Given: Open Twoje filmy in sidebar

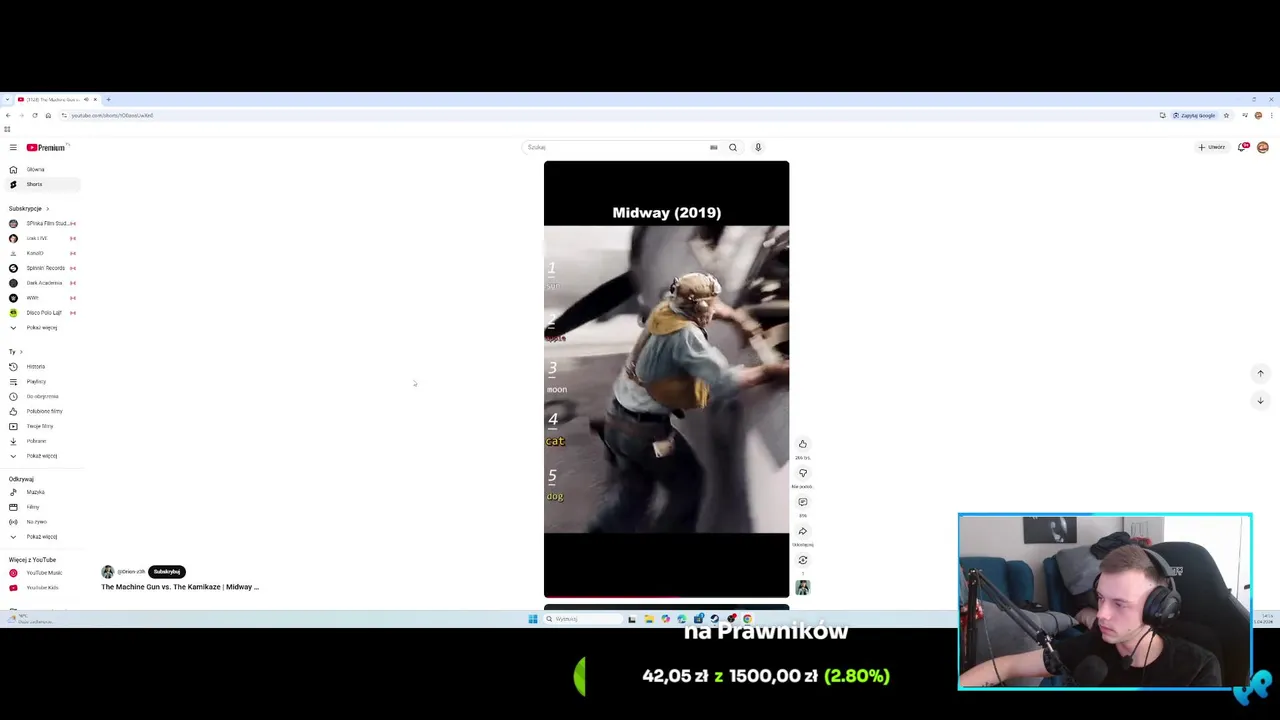Looking at the screenshot, I should coord(40,426).
